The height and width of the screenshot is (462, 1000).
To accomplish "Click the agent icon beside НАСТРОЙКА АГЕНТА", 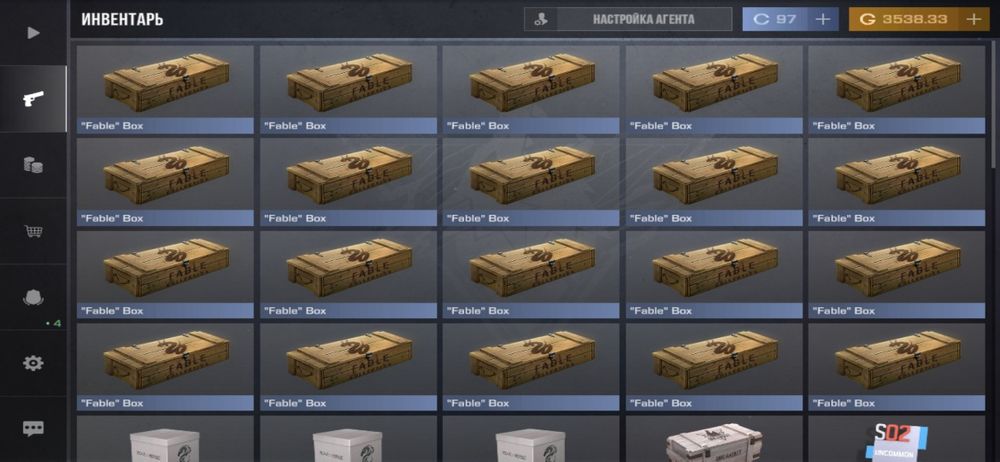I will tap(541, 19).
